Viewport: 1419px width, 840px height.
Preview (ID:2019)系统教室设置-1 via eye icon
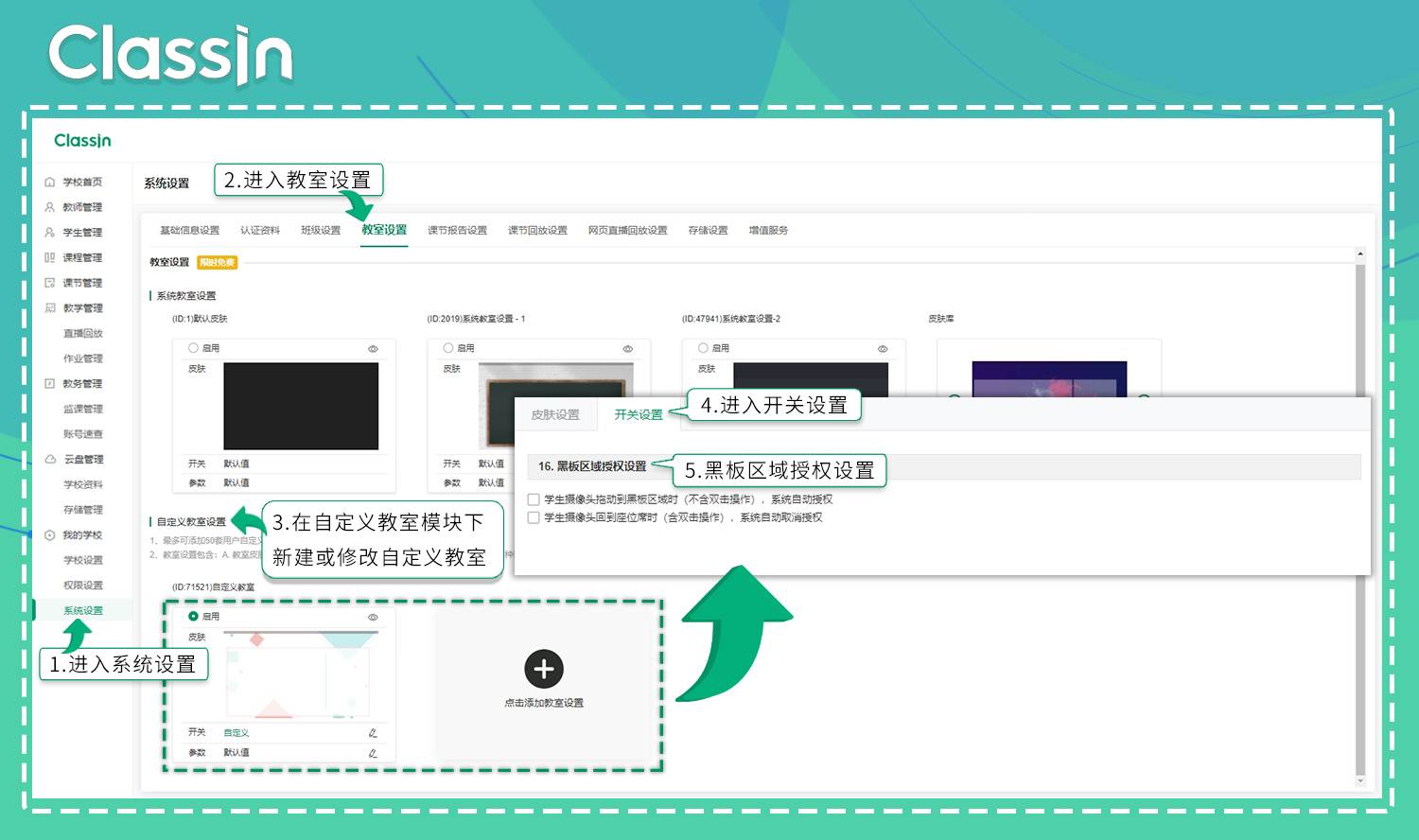point(627,349)
